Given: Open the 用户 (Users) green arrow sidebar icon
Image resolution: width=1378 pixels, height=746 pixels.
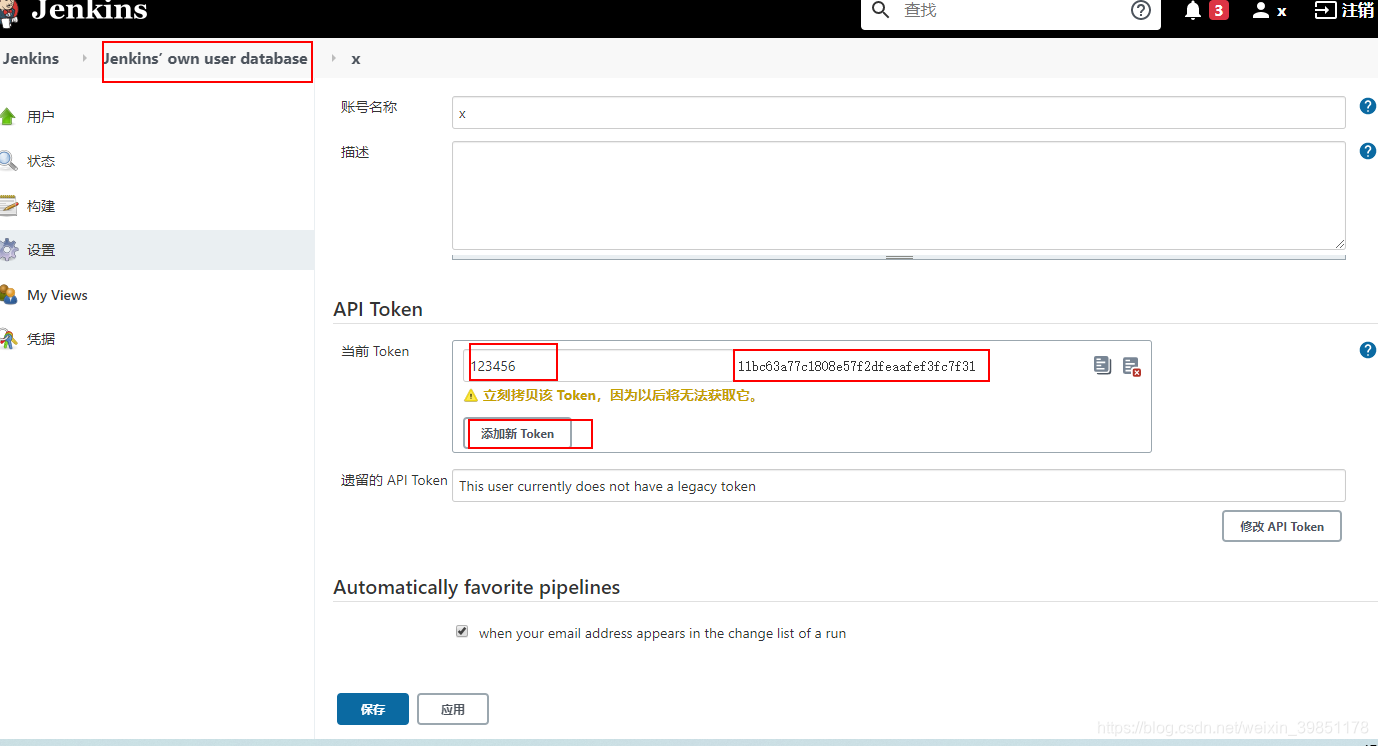Looking at the screenshot, I should click(12, 115).
